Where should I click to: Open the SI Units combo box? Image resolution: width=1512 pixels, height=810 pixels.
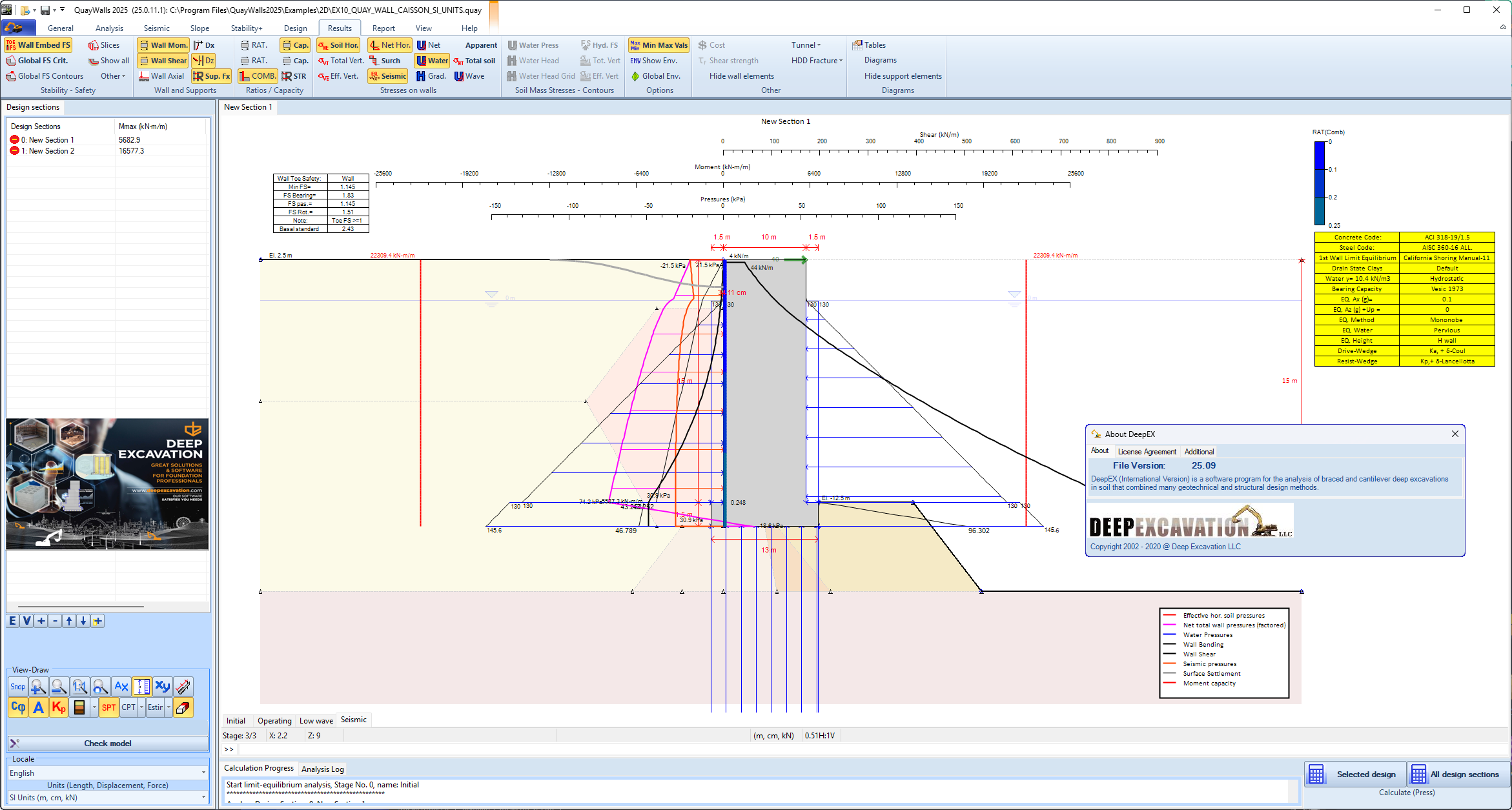point(203,797)
